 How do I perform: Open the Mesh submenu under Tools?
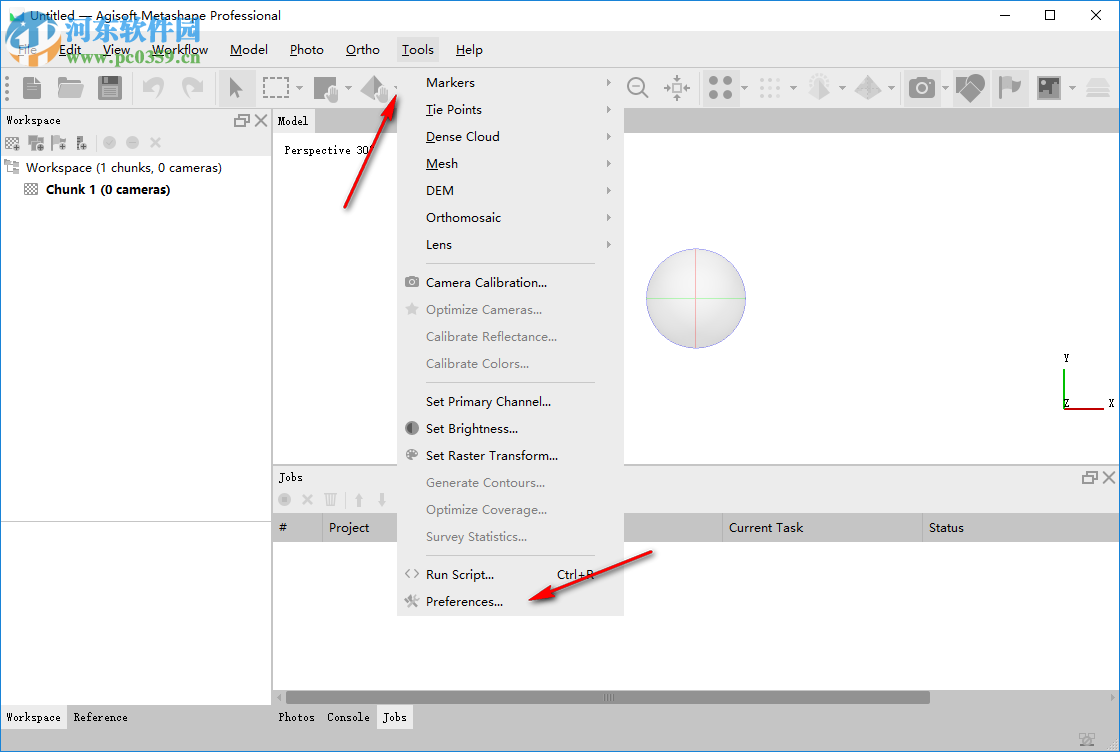pyautogui.click(x=441, y=163)
